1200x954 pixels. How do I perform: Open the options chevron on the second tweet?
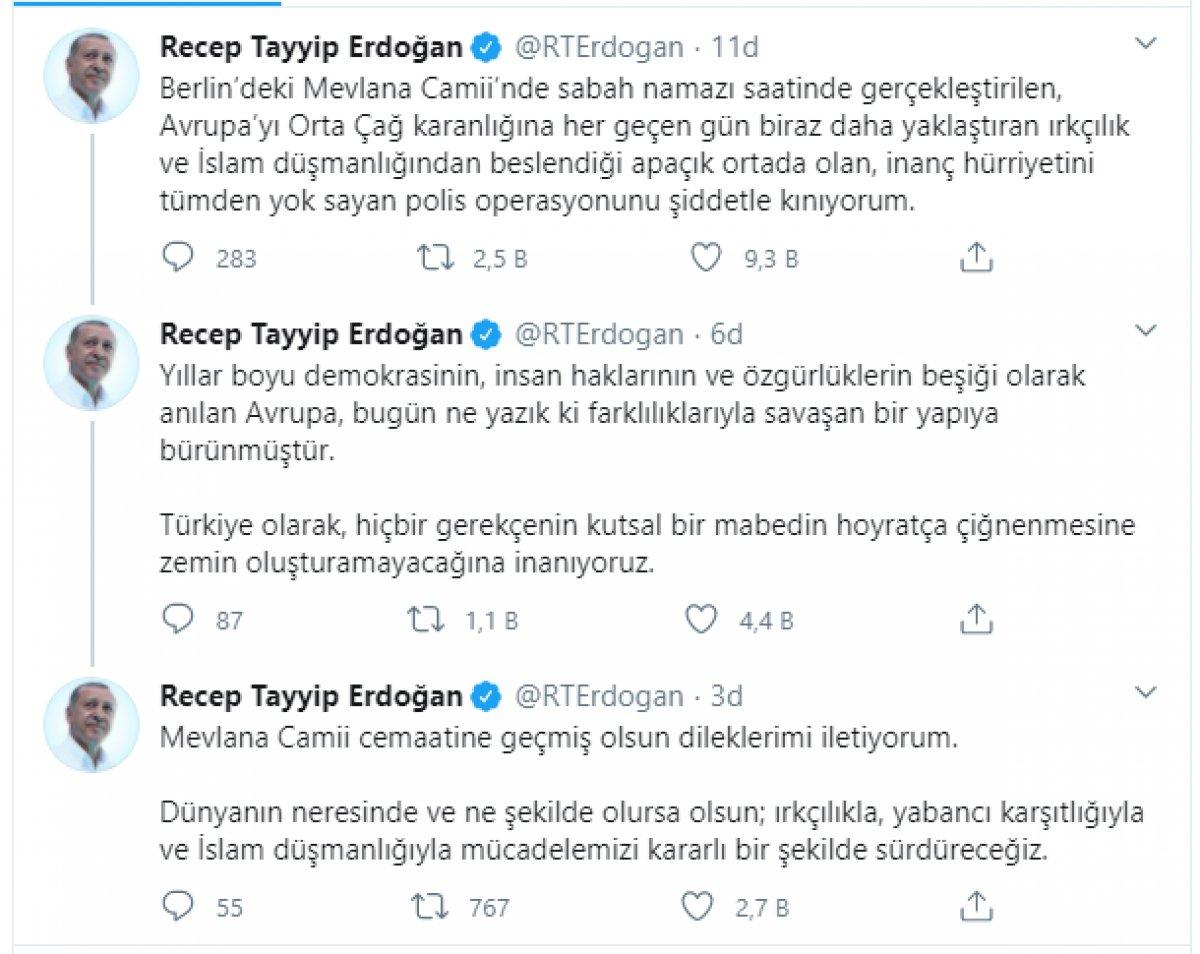coord(1146,329)
